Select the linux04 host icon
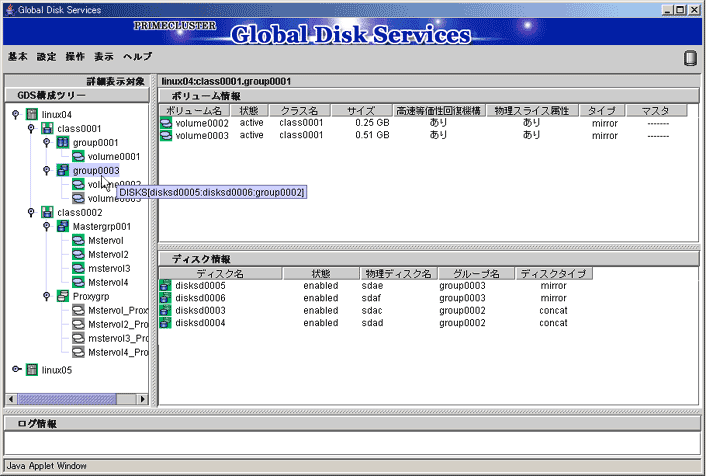The height and width of the screenshot is (476, 720). pos(32,114)
